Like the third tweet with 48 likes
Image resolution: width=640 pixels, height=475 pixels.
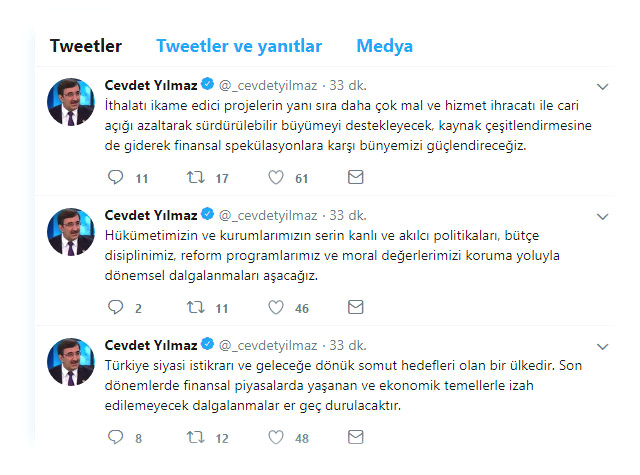(x=275, y=437)
